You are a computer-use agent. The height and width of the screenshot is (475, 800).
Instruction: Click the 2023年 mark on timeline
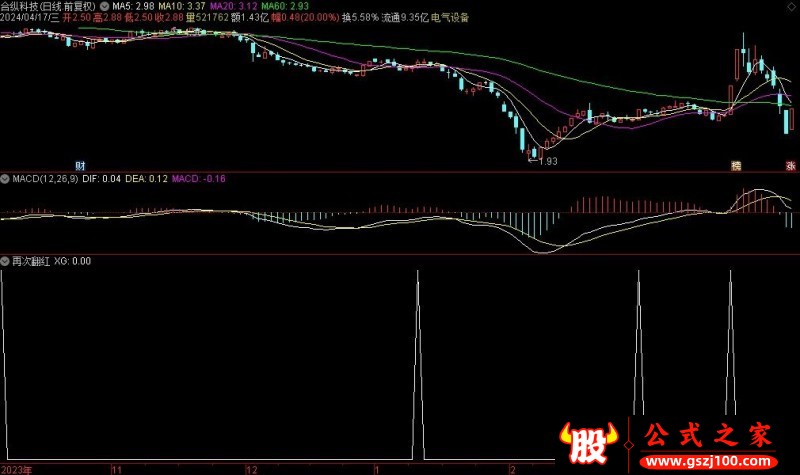(16, 468)
